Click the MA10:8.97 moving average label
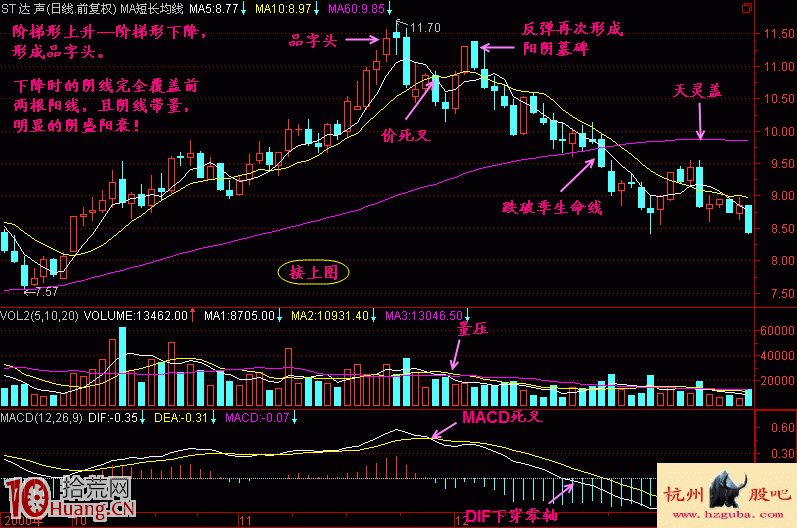This screenshot has height=528, width=797. click(x=283, y=8)
